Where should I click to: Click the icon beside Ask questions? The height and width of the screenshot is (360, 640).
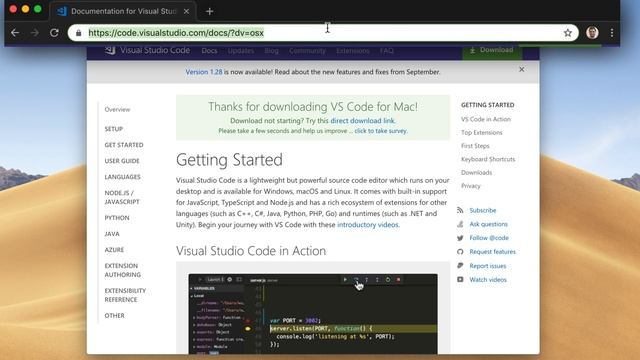coord(460,224)
